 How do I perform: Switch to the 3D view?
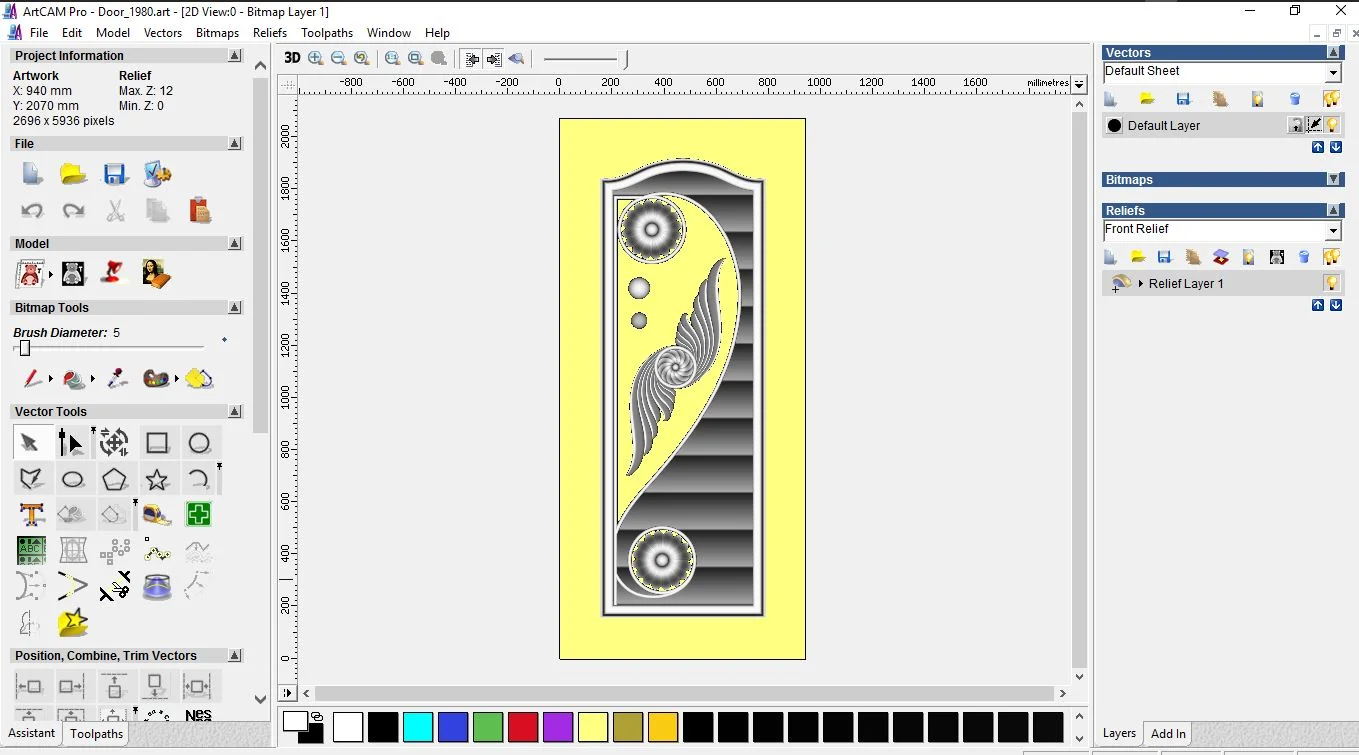coord(291,58)
